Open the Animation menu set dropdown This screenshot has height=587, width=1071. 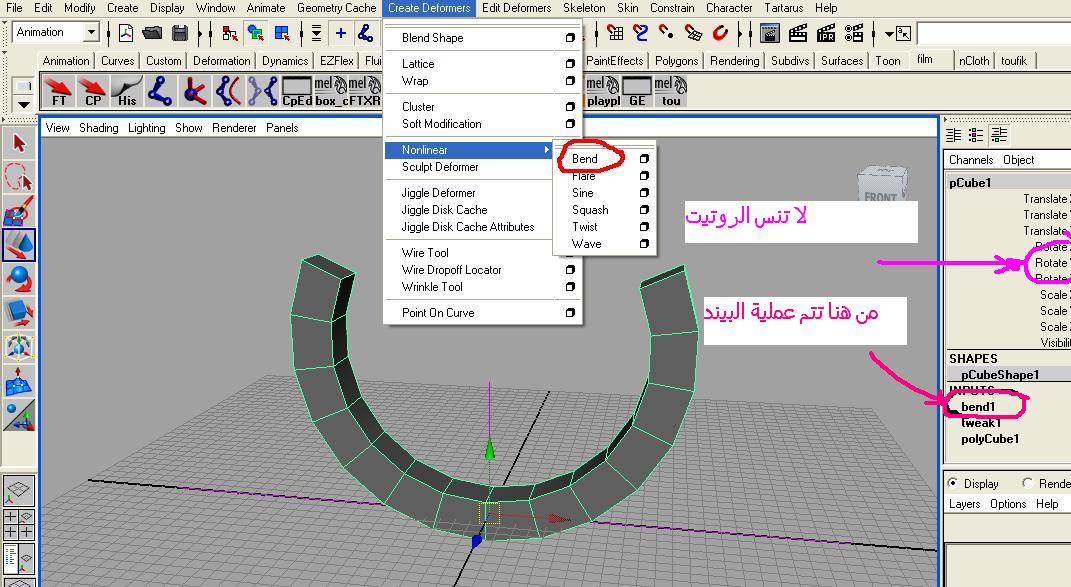tap(90, 32)
